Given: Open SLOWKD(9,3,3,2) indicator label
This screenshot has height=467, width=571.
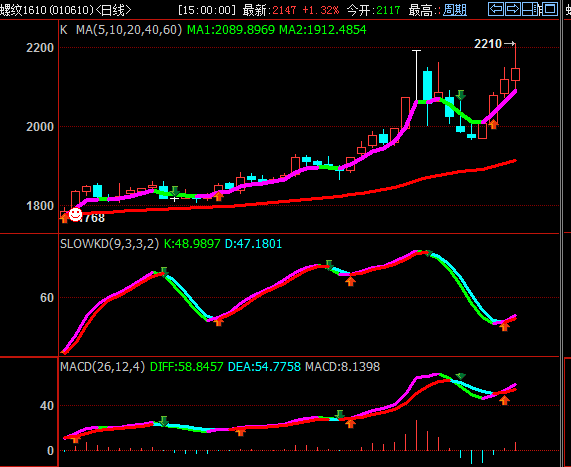Looking at the screenshot, I should (110, 244).
